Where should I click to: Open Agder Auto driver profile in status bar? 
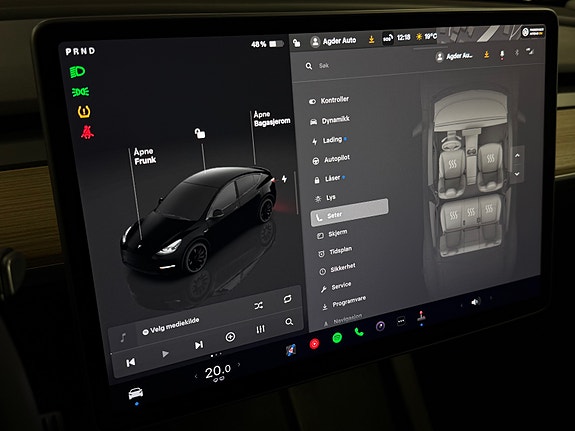point(334,41)
